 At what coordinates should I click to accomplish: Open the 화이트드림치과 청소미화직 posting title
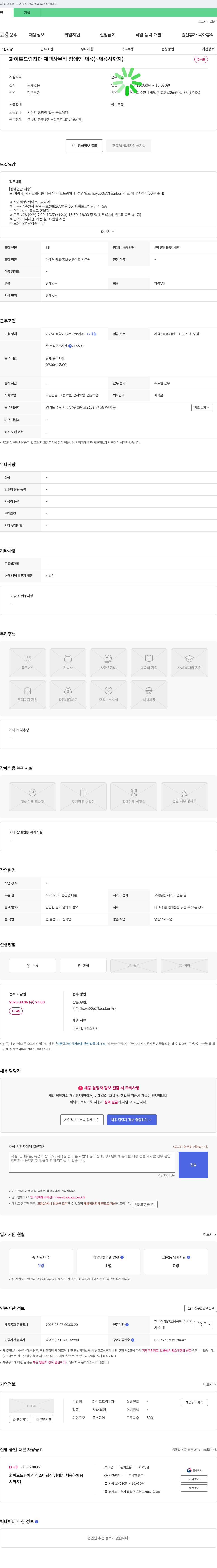pos(46,1479)
